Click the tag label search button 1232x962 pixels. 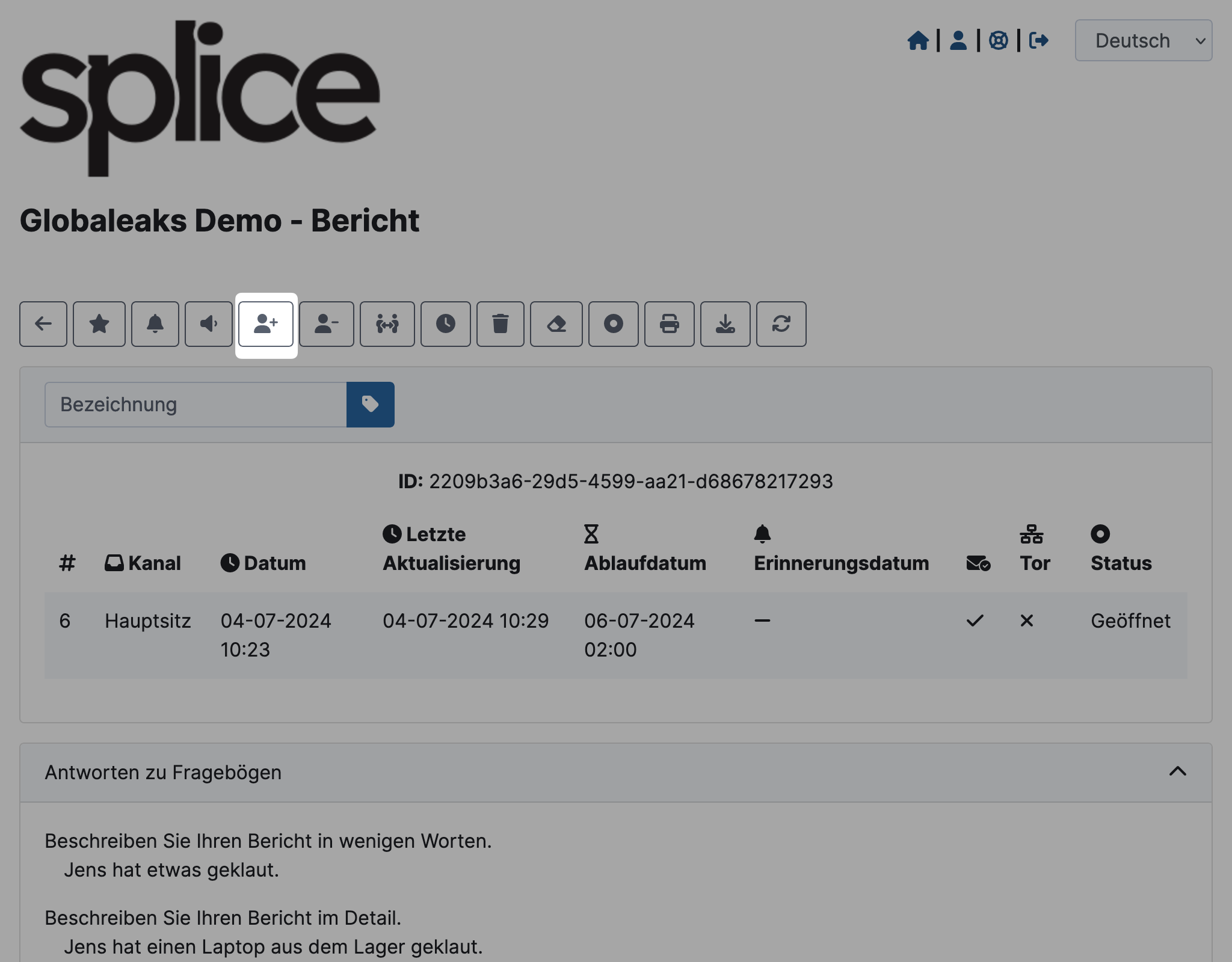pyautogui.click(x=370, y=404)
